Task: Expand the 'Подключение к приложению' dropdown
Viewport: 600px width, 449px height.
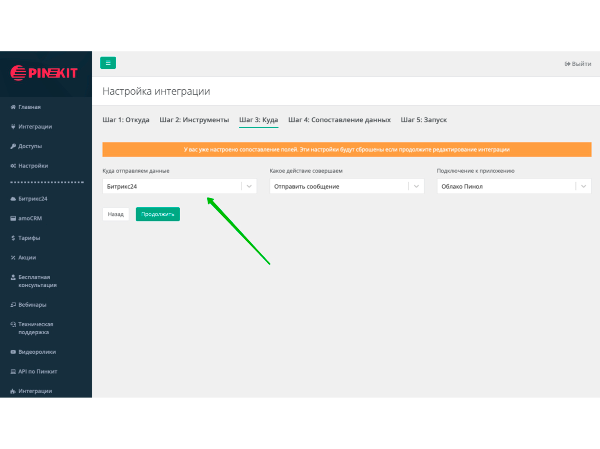Action: tap(514, 186)
